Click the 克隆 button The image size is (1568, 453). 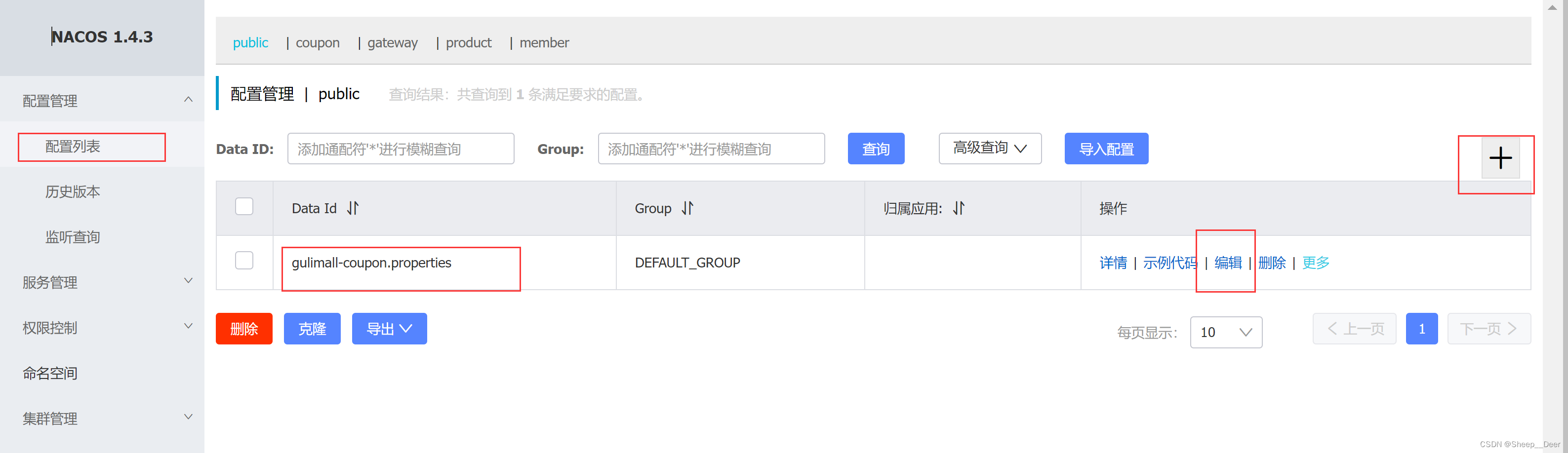pos(312,329)
